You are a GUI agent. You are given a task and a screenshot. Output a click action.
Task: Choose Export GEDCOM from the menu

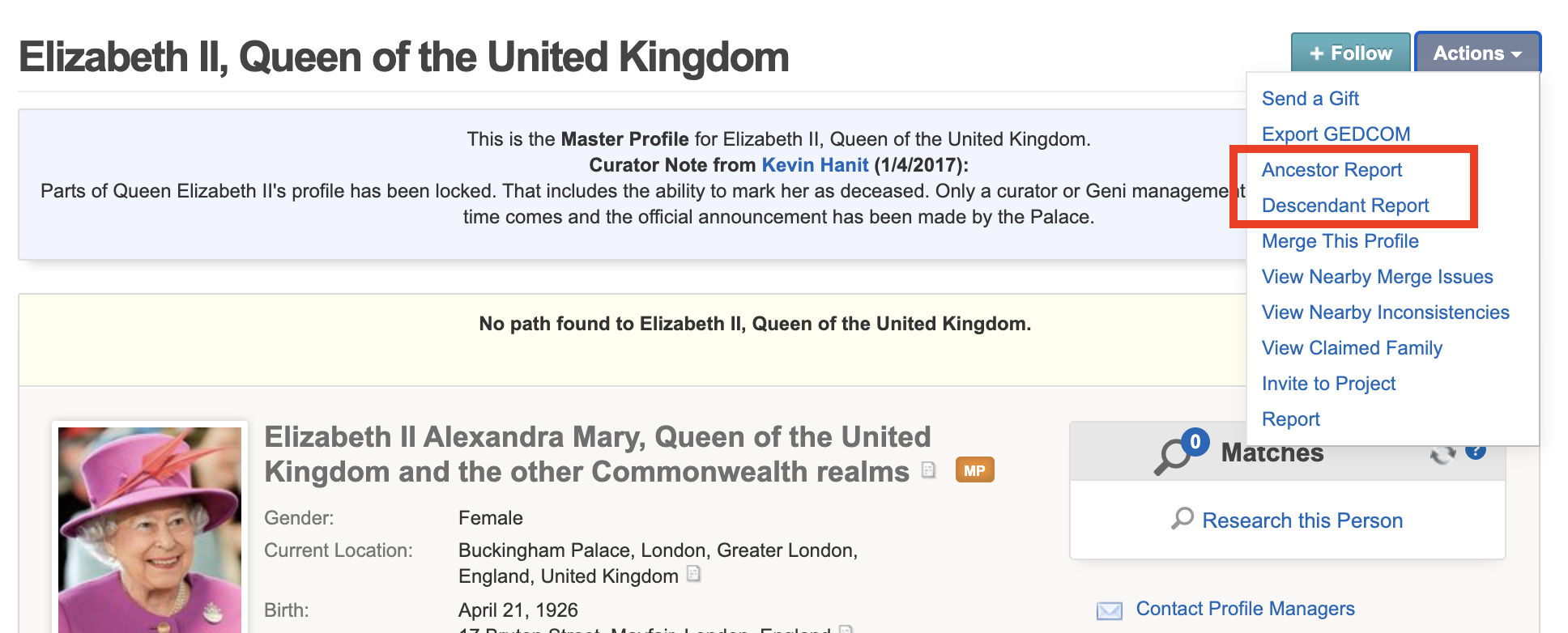tap(1336, 134)
